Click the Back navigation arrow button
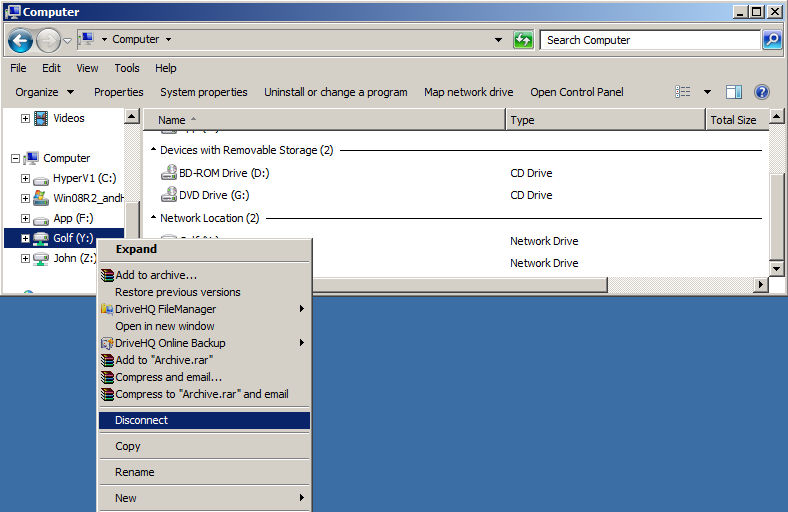The width and height of the screenshot is (788, 512). [20, 40]
